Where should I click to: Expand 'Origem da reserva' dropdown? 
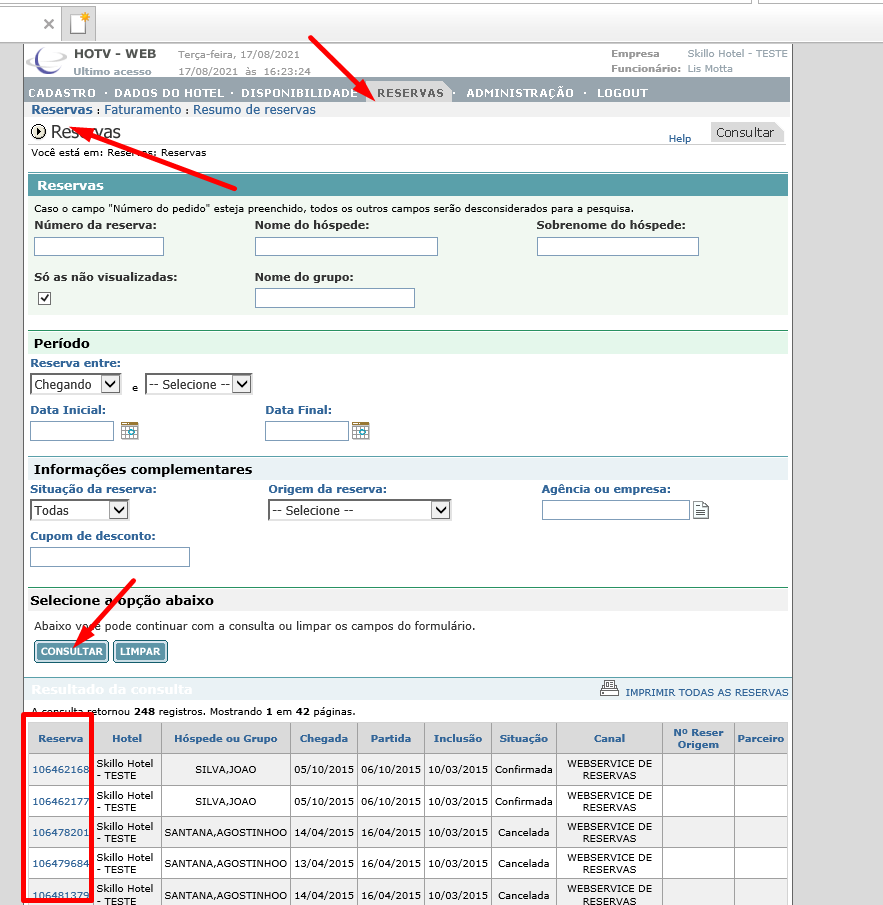click(360, 510)
